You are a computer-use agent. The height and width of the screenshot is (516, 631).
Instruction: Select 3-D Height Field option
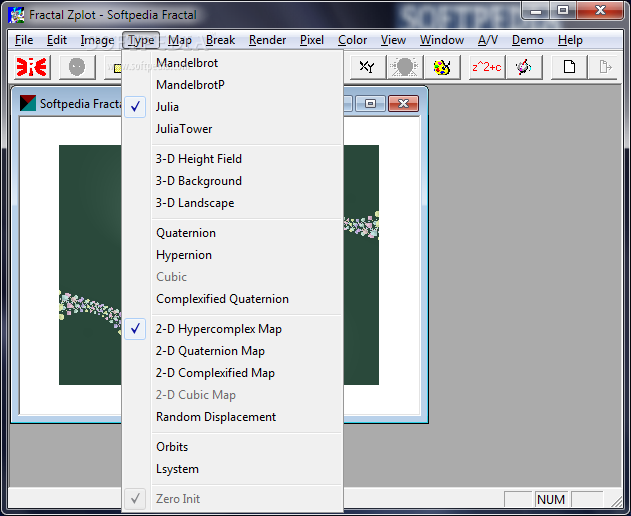(x=233, y=159)
